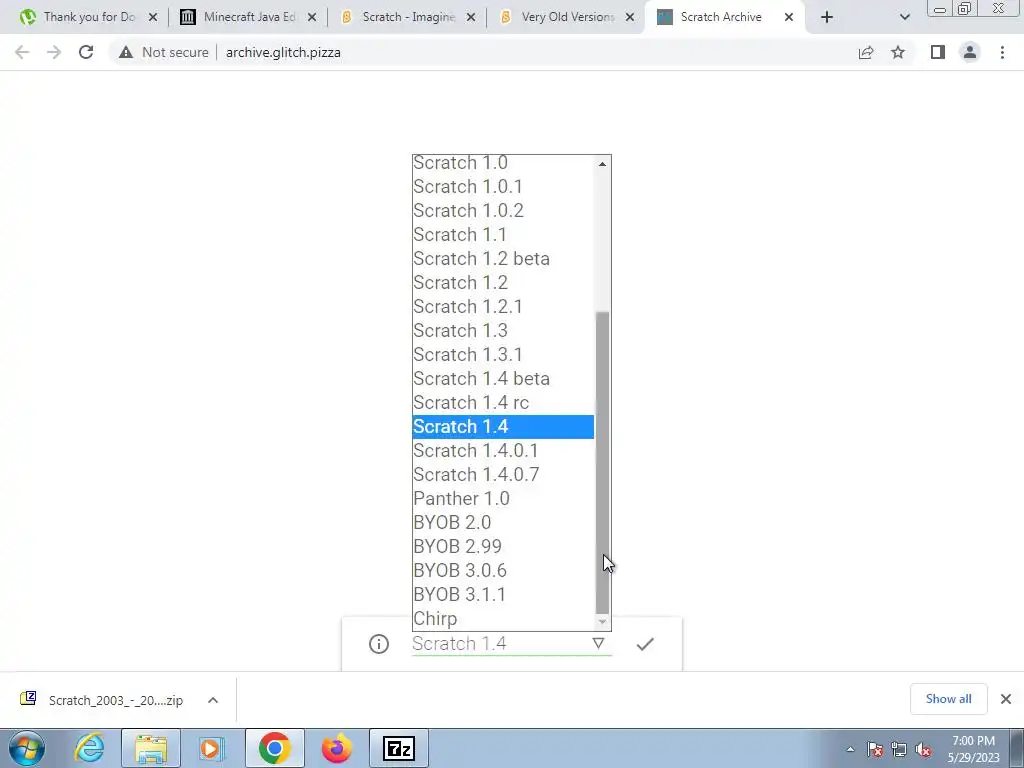Click the list scrollbar up arrow
Viewport: 1024px width, 768px height.
pyautogui.click(x=602, y=164)
